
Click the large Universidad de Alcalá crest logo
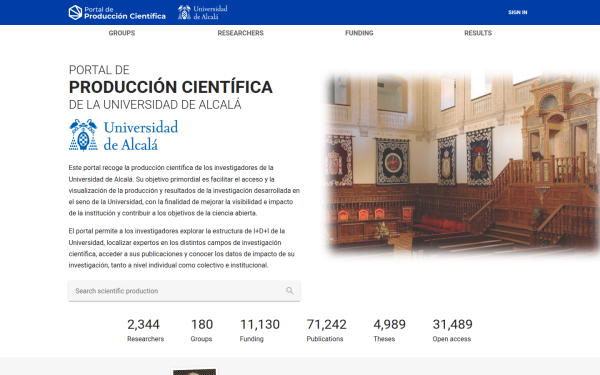[123, 135]
